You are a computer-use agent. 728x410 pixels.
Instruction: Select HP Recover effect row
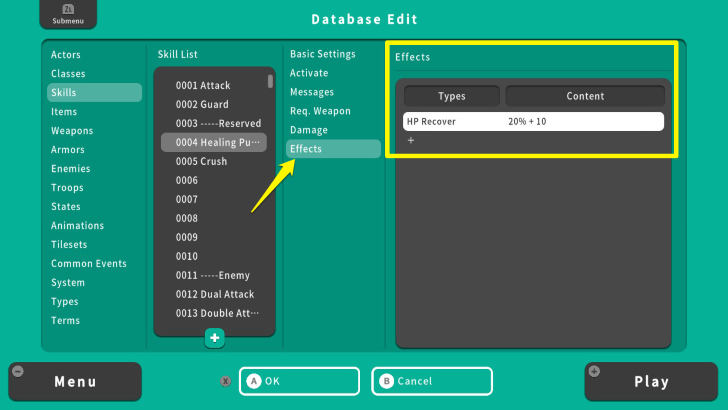(x=533, y=122)
